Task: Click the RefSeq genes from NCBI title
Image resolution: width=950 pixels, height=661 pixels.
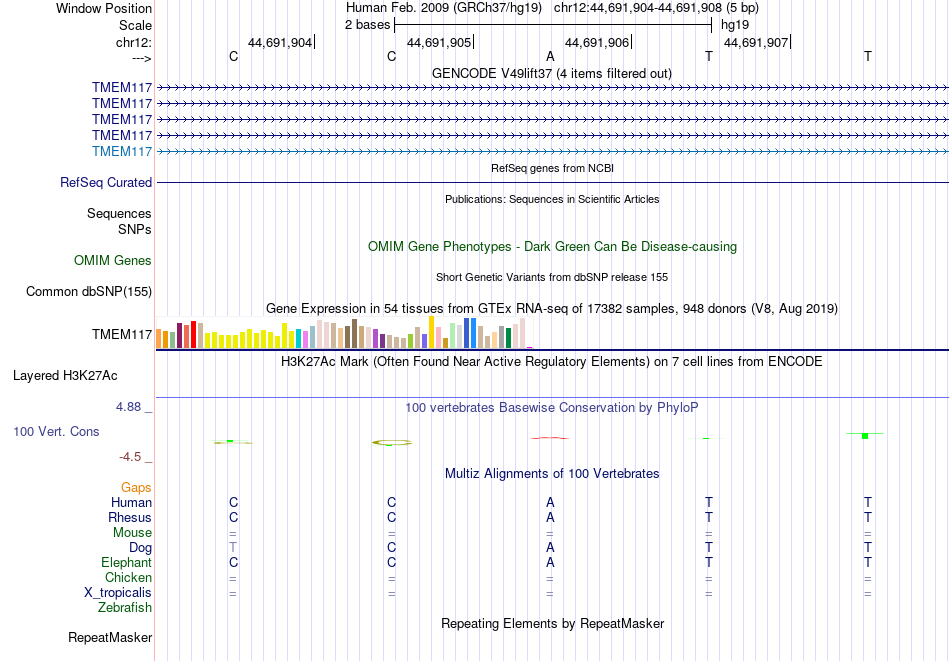Action: (x=553, y=168)
